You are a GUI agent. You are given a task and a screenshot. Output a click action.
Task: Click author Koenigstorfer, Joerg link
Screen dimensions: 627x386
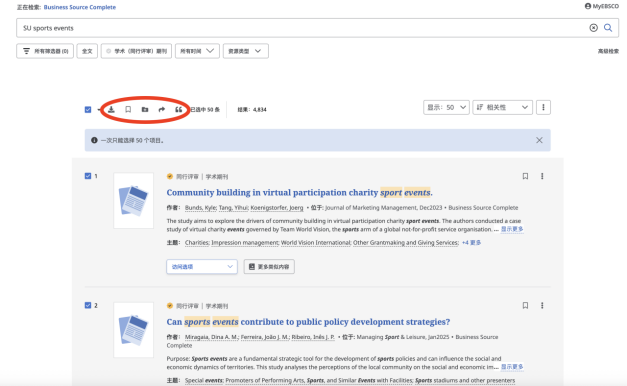277,208
